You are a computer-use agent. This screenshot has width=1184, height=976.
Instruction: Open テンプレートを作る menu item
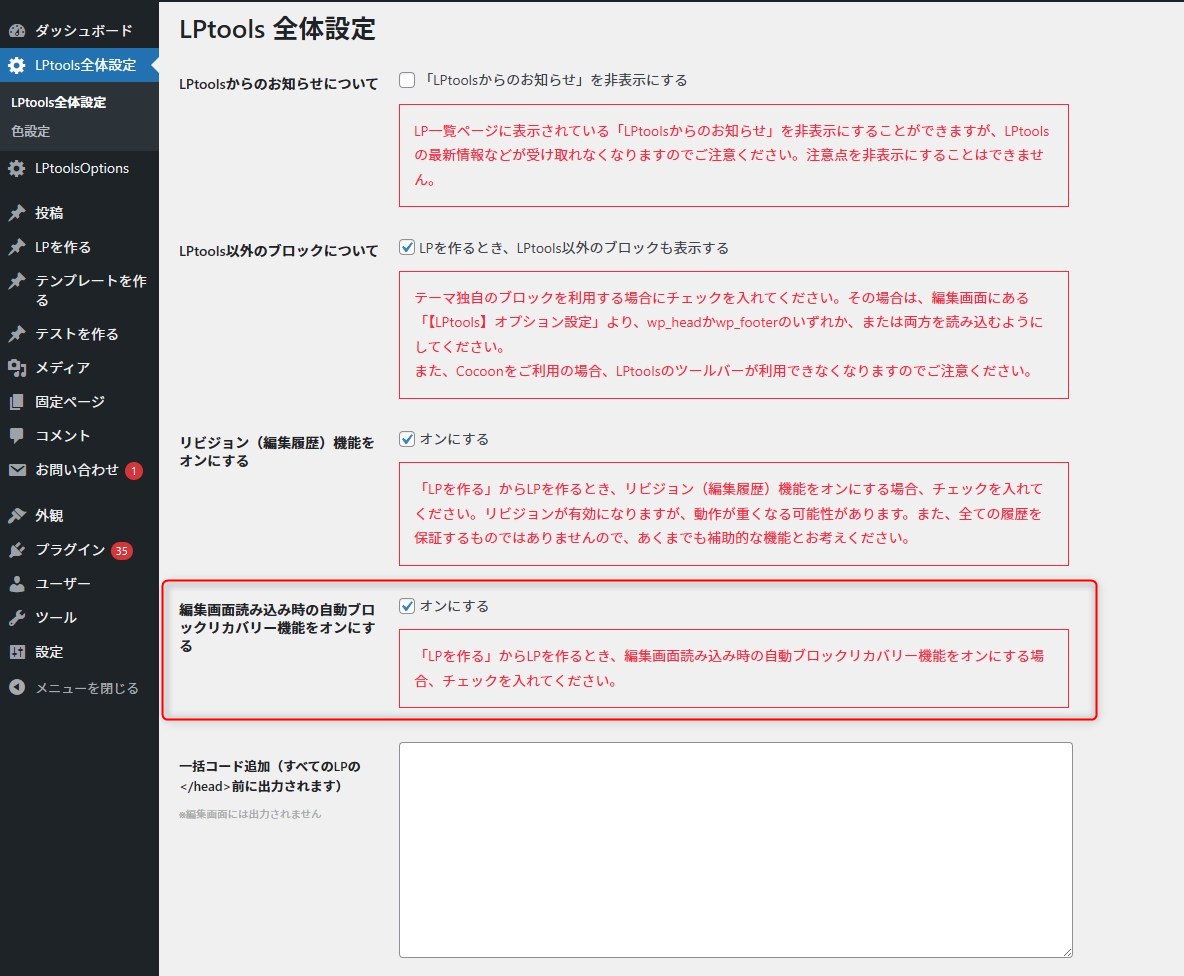pyautogui.click(x=79, y=291)
